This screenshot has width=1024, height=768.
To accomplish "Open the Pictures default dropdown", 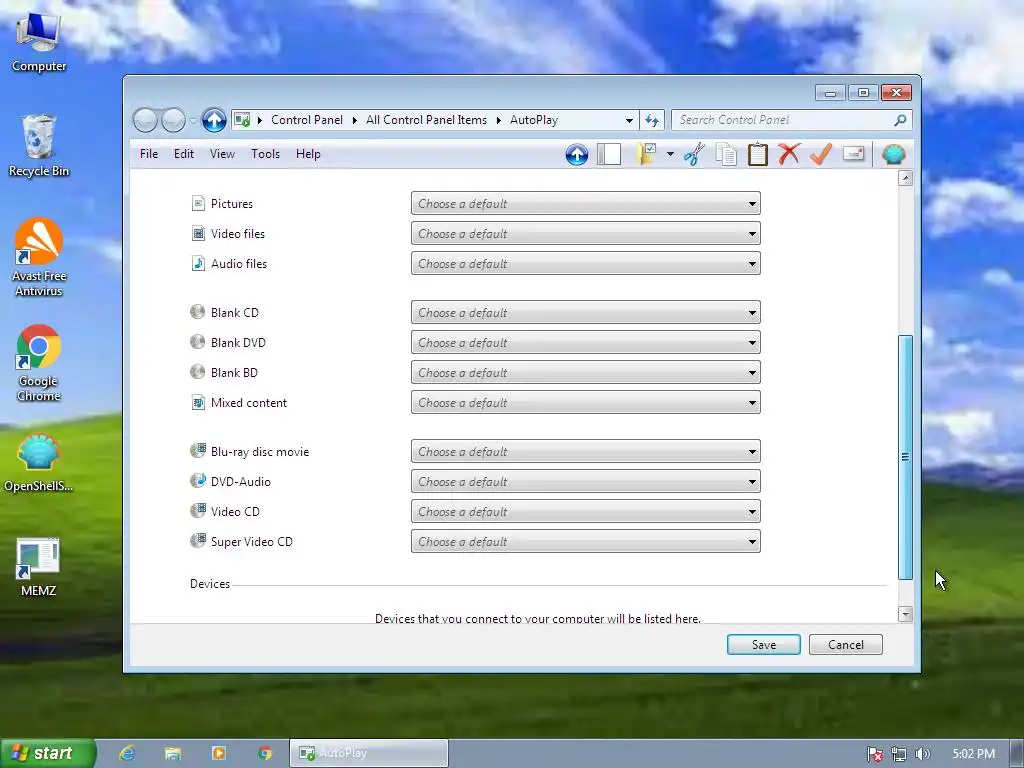I will [x=586, y=204].
